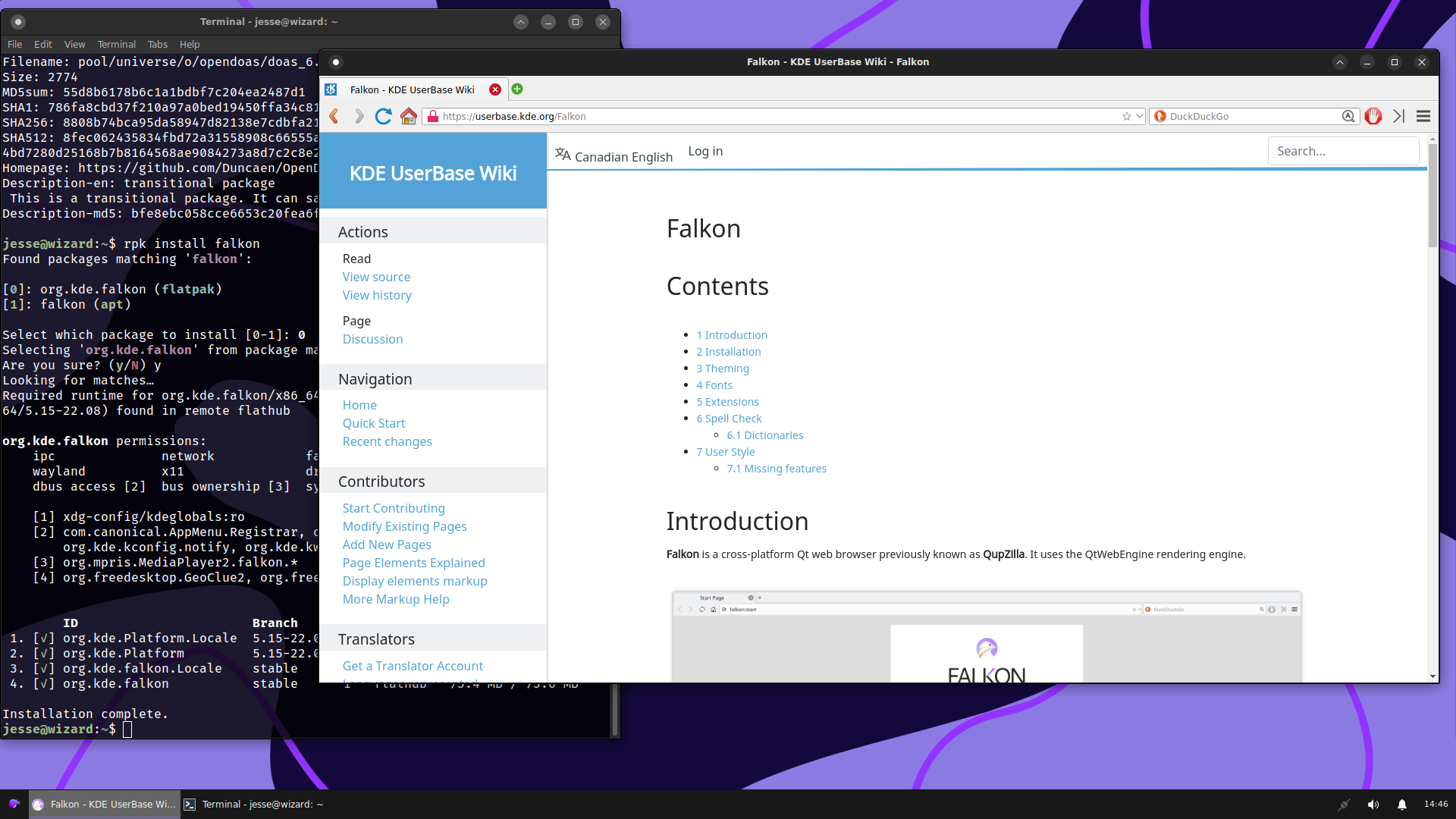Open Get a Translator Account link
The image size is (1456, 819).
pos(413,666)
